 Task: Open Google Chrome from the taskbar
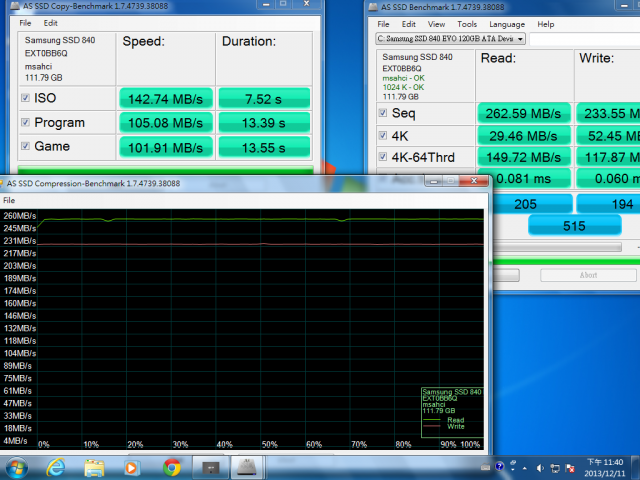click(172, 468)
